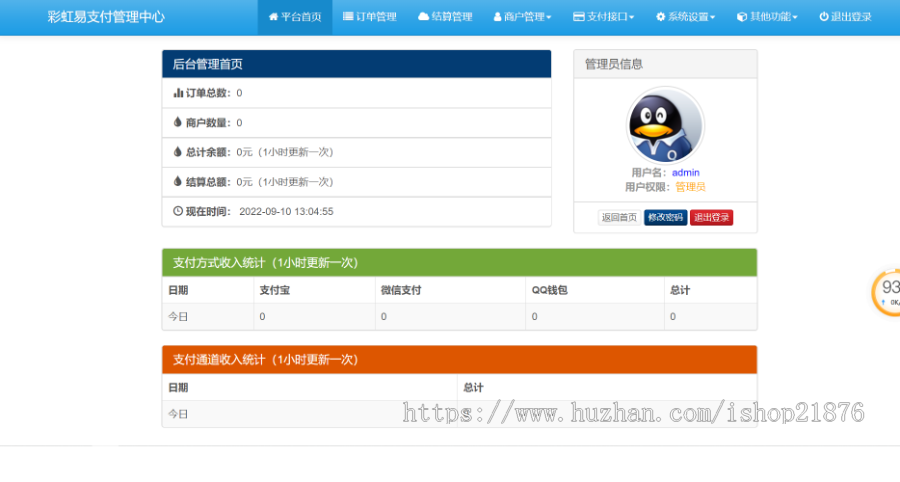Click the droplet icon beside 结算总额
900x482 pixels.
pyautogui.click(x=177, y=181)
